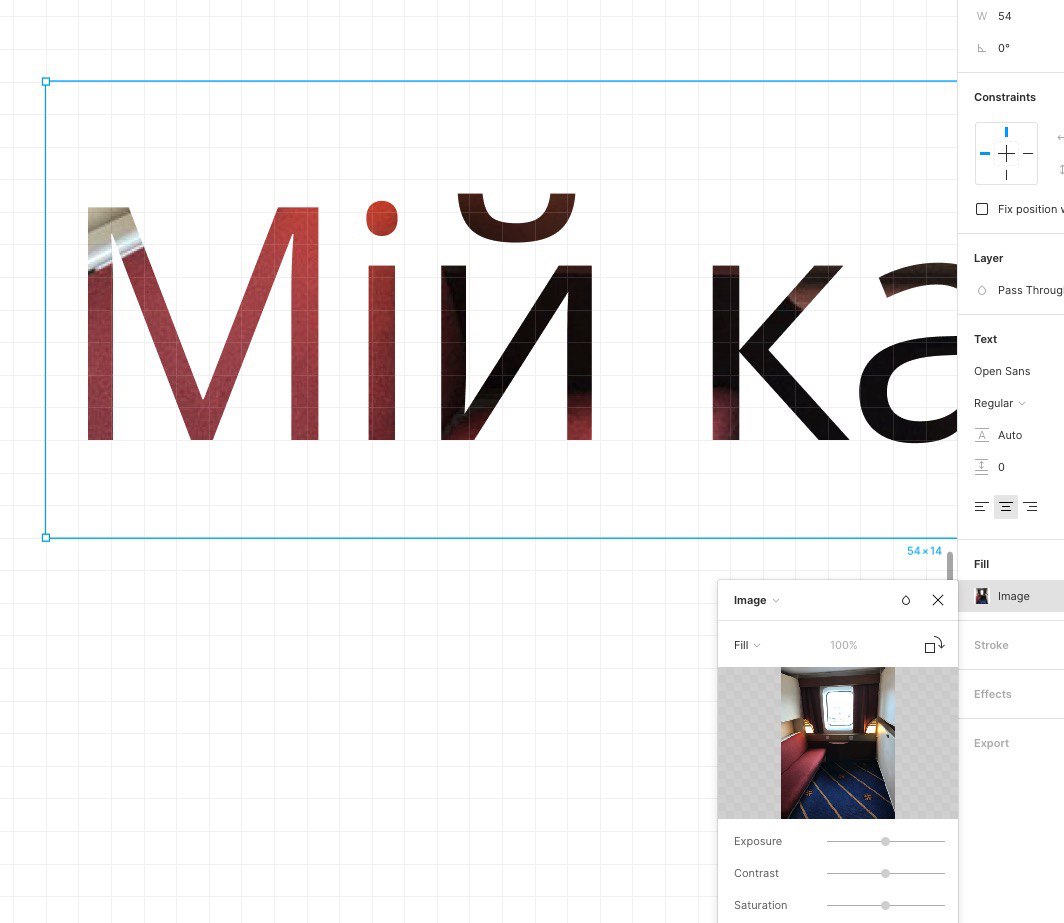Viewport: 1064px width, 923px height.
Task: Change the Open Sans font family
Action: (x=1002, y=371)
